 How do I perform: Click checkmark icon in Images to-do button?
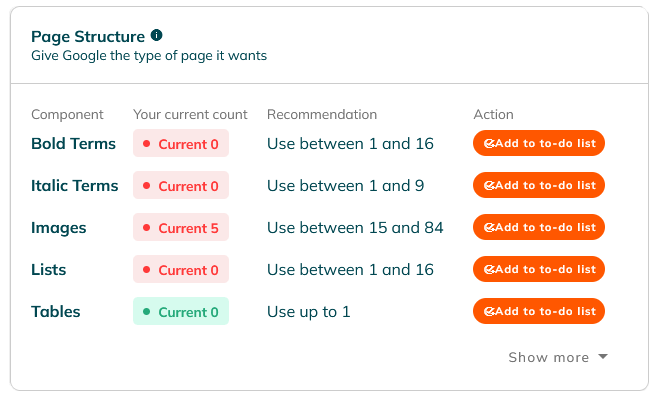(x=489, y=227)
